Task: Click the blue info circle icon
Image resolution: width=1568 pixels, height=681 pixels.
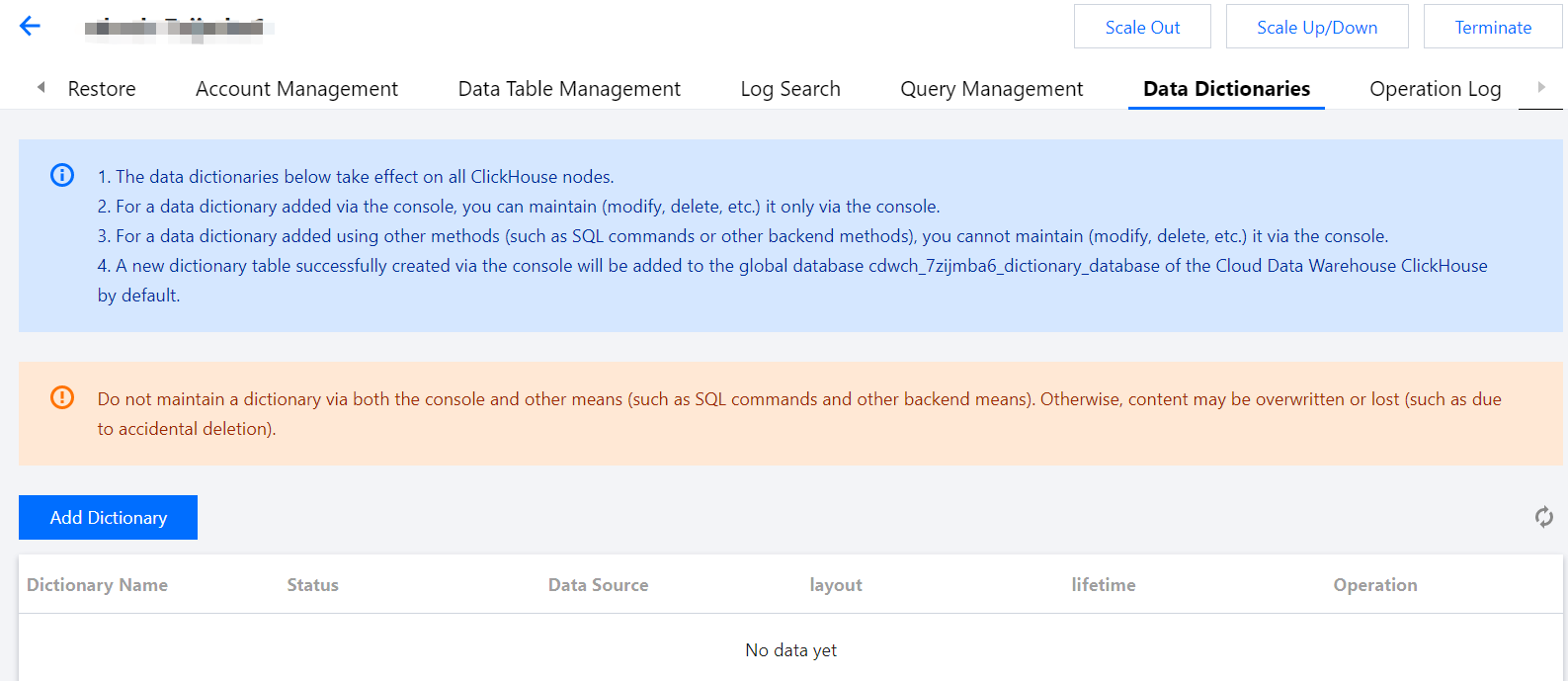Action: [x=62, y=176]
